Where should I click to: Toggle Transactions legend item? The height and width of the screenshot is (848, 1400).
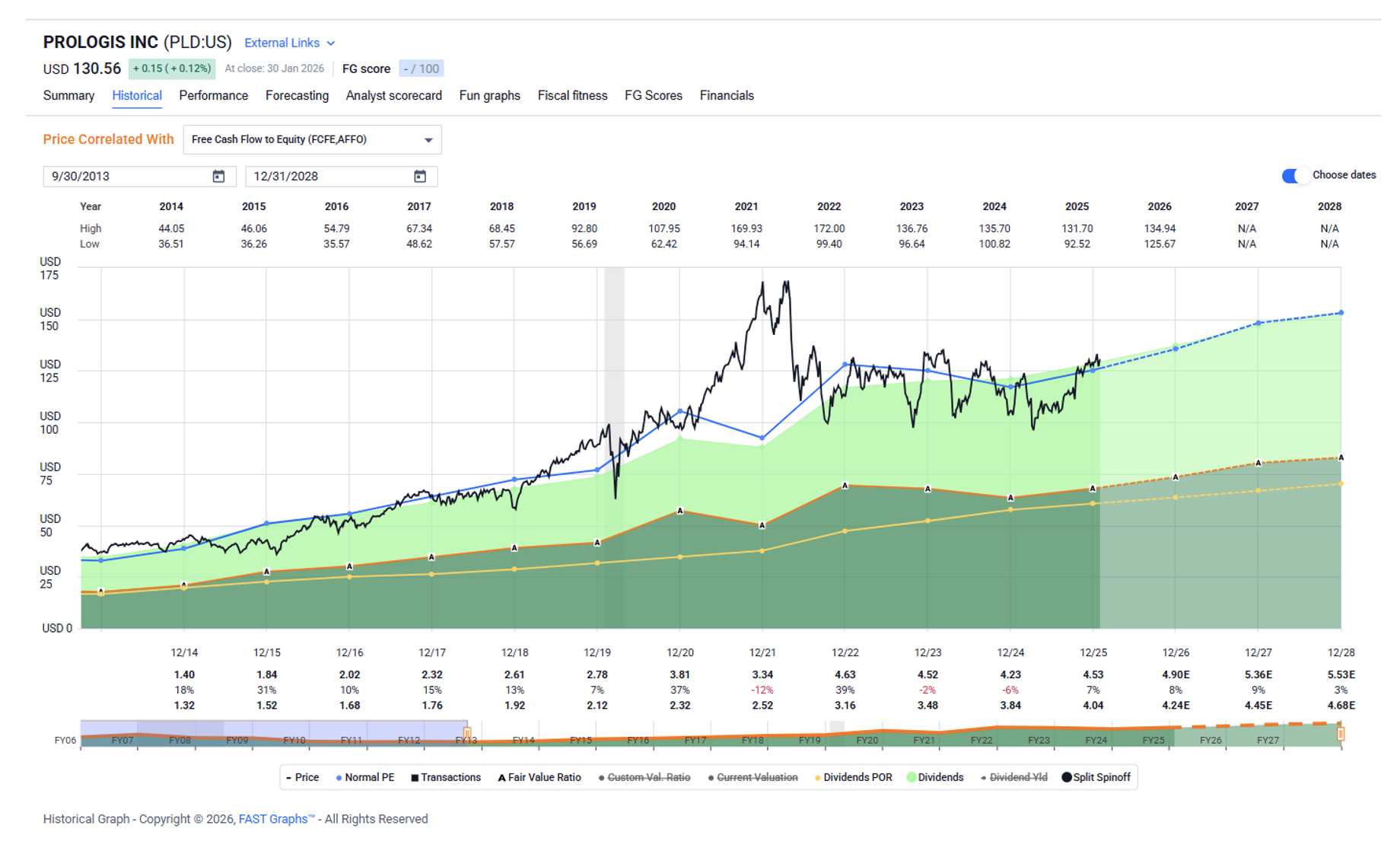(446, 777)
